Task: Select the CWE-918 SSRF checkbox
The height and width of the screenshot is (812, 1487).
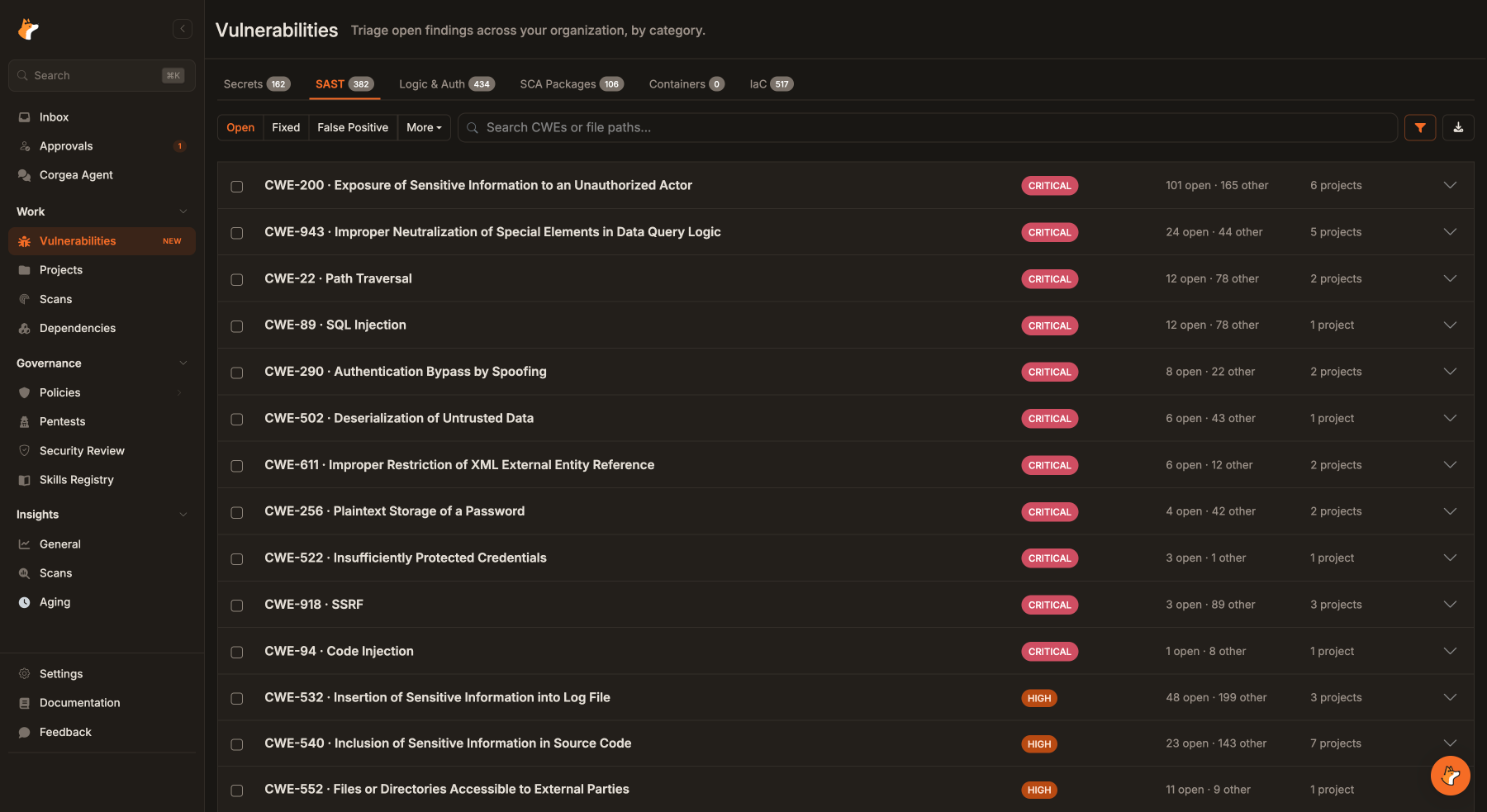Action: coord(237,605)
